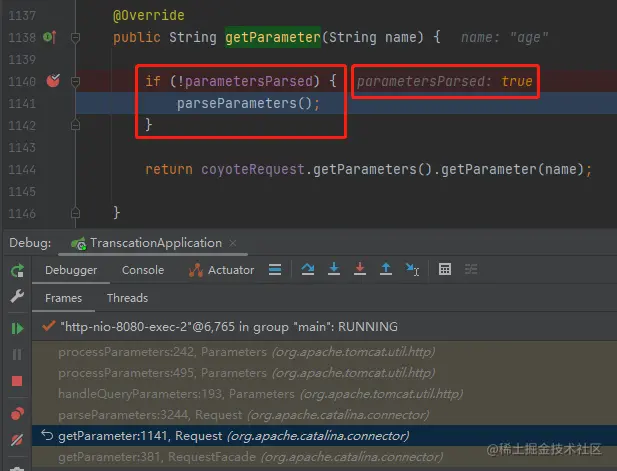Click the inline hint parametersParsed: true

(x=445, y=81)
